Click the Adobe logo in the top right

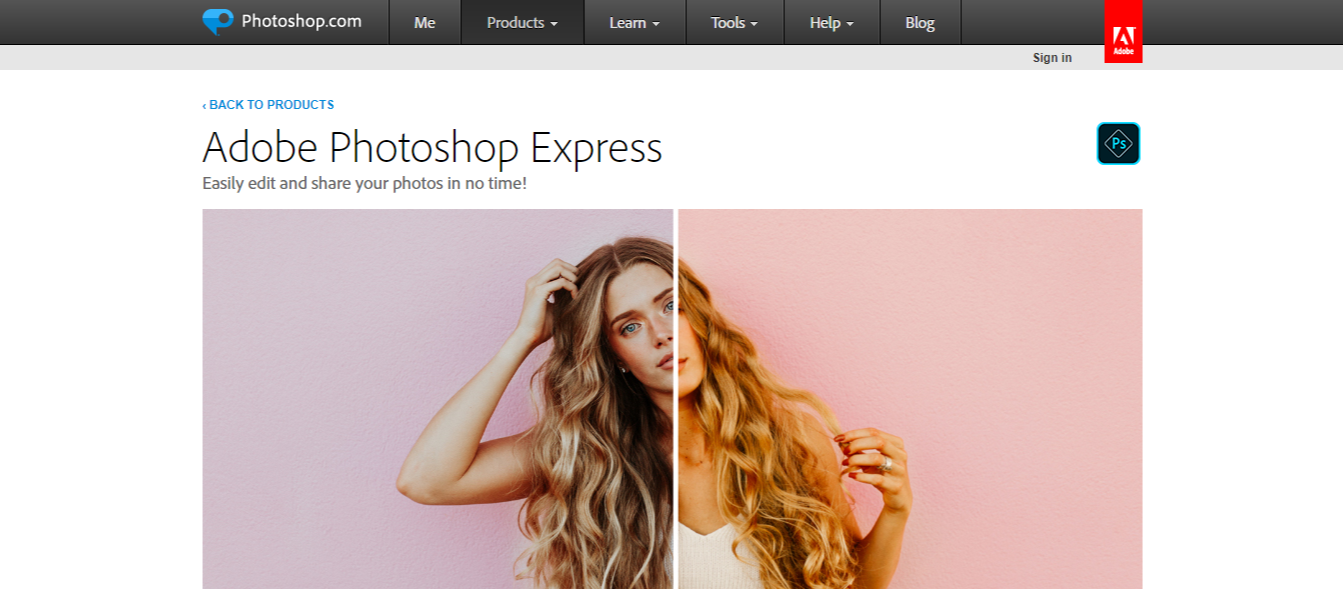tap(1122, 30)
